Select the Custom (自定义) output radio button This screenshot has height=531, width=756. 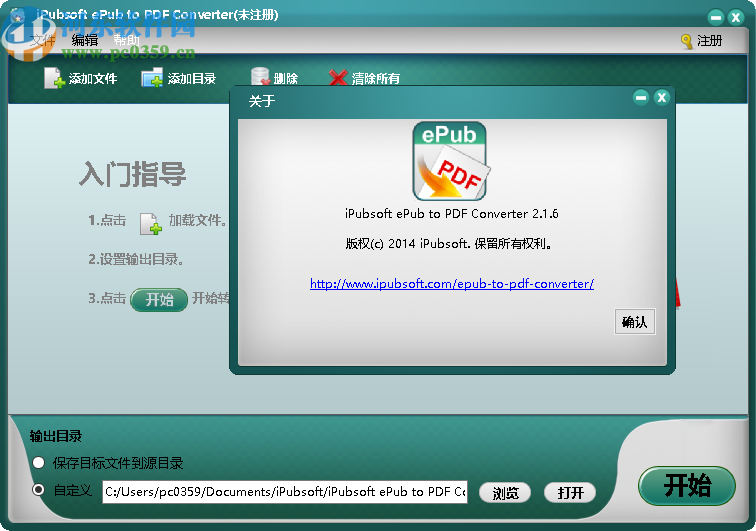pyautogui.click(x=39, y=490)
